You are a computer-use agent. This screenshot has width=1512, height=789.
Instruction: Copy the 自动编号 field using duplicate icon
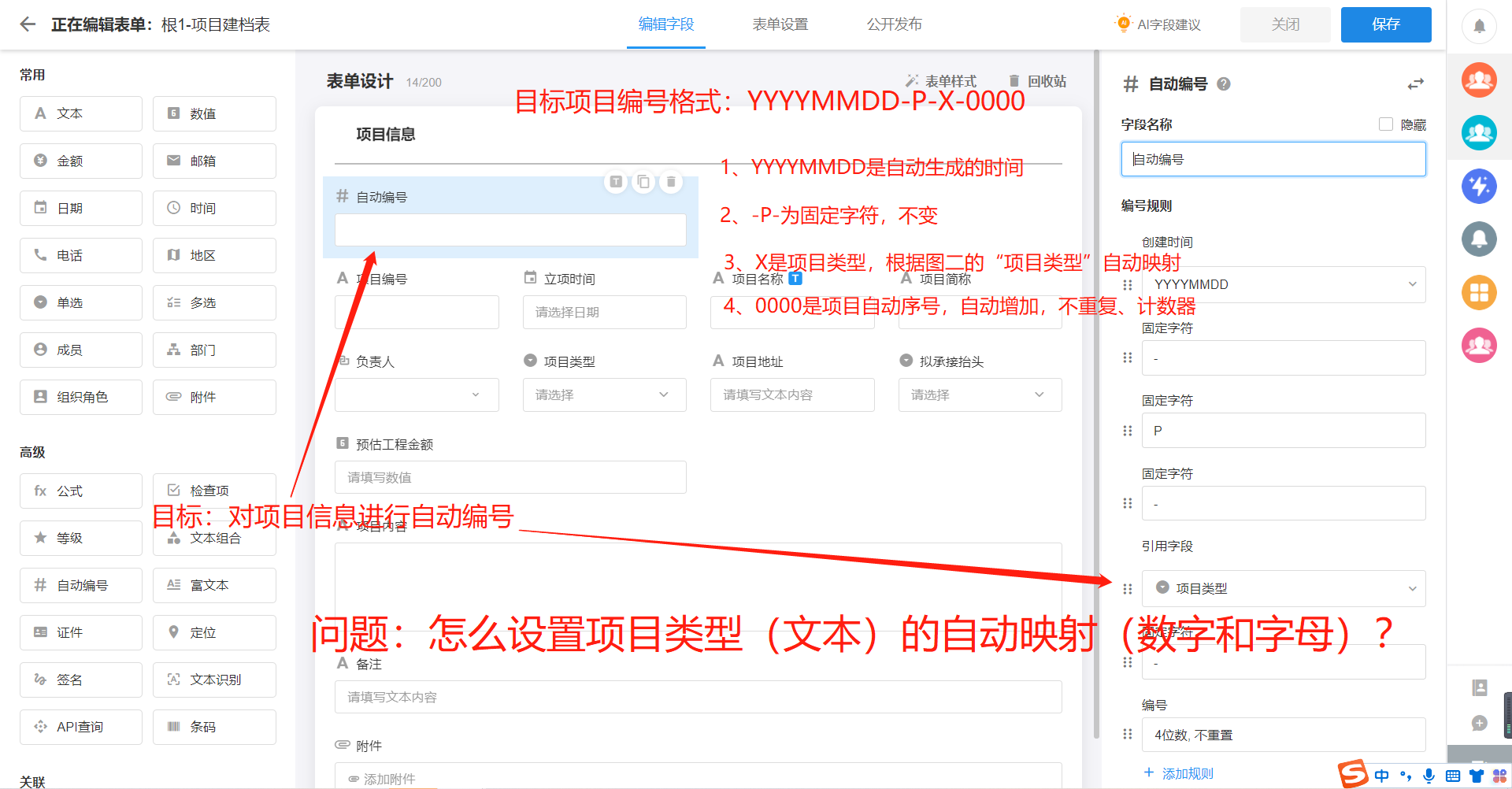click(x=643, y=181)
